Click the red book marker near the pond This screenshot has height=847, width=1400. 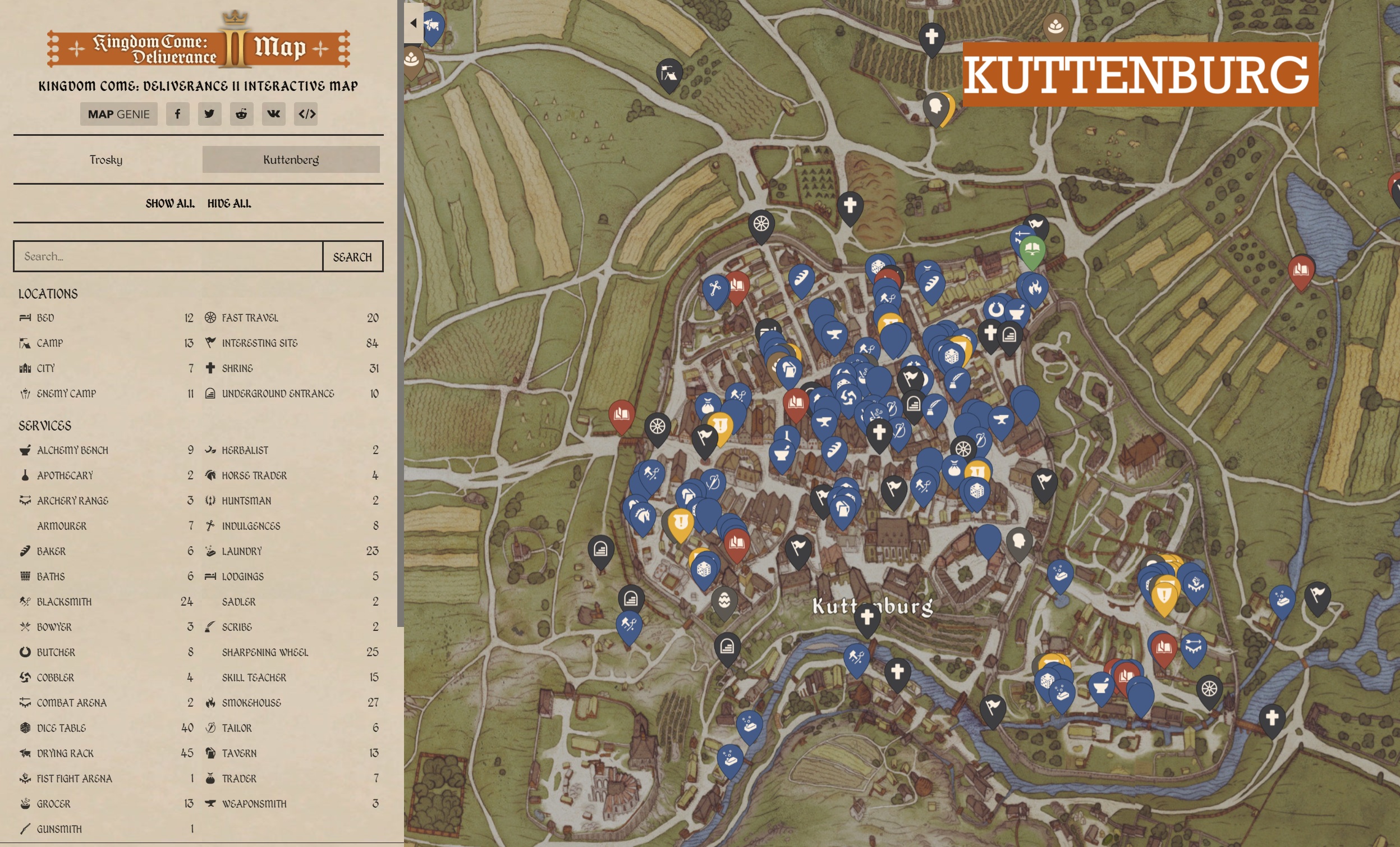click(1301, 271)
